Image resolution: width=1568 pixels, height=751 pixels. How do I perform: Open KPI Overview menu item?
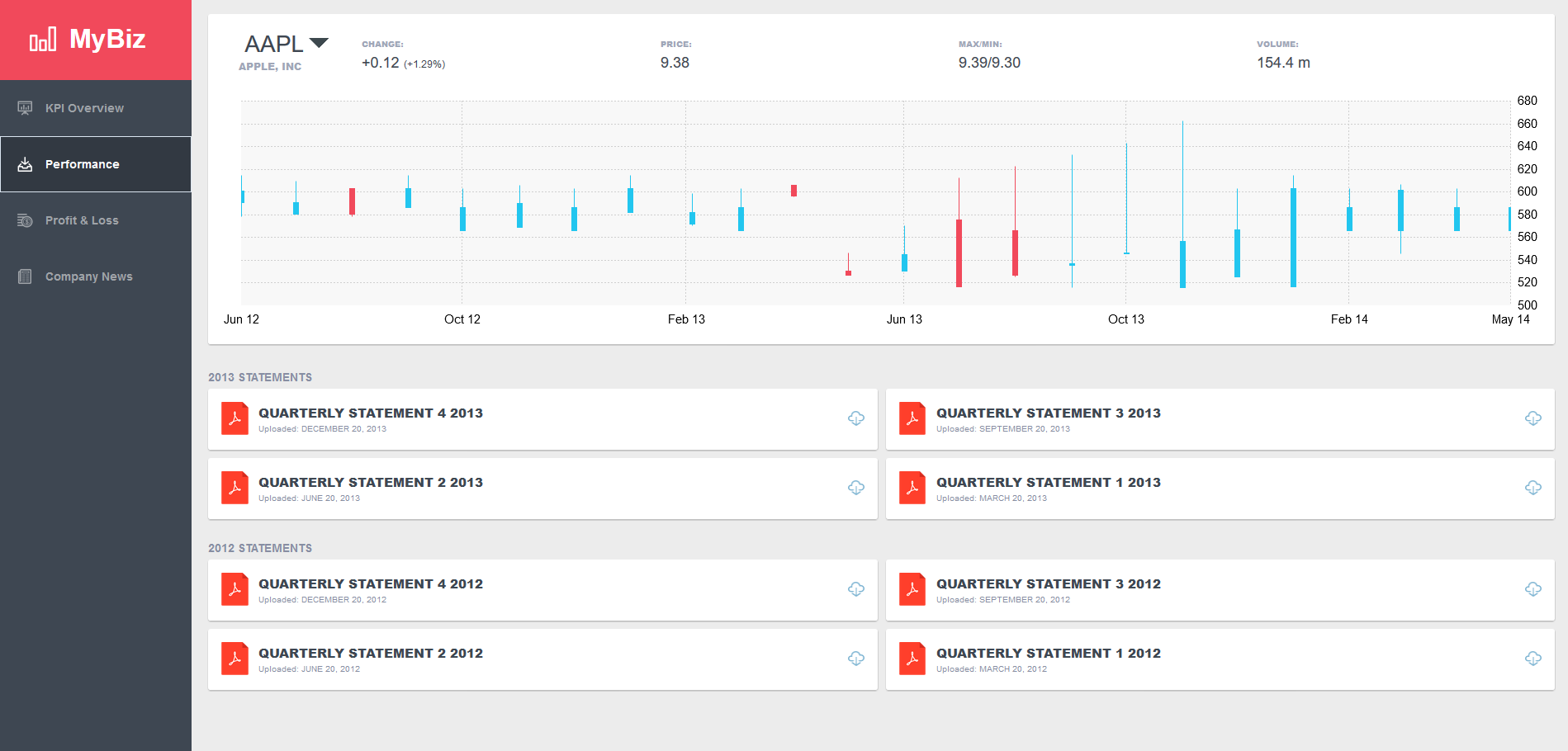[96, 108]
